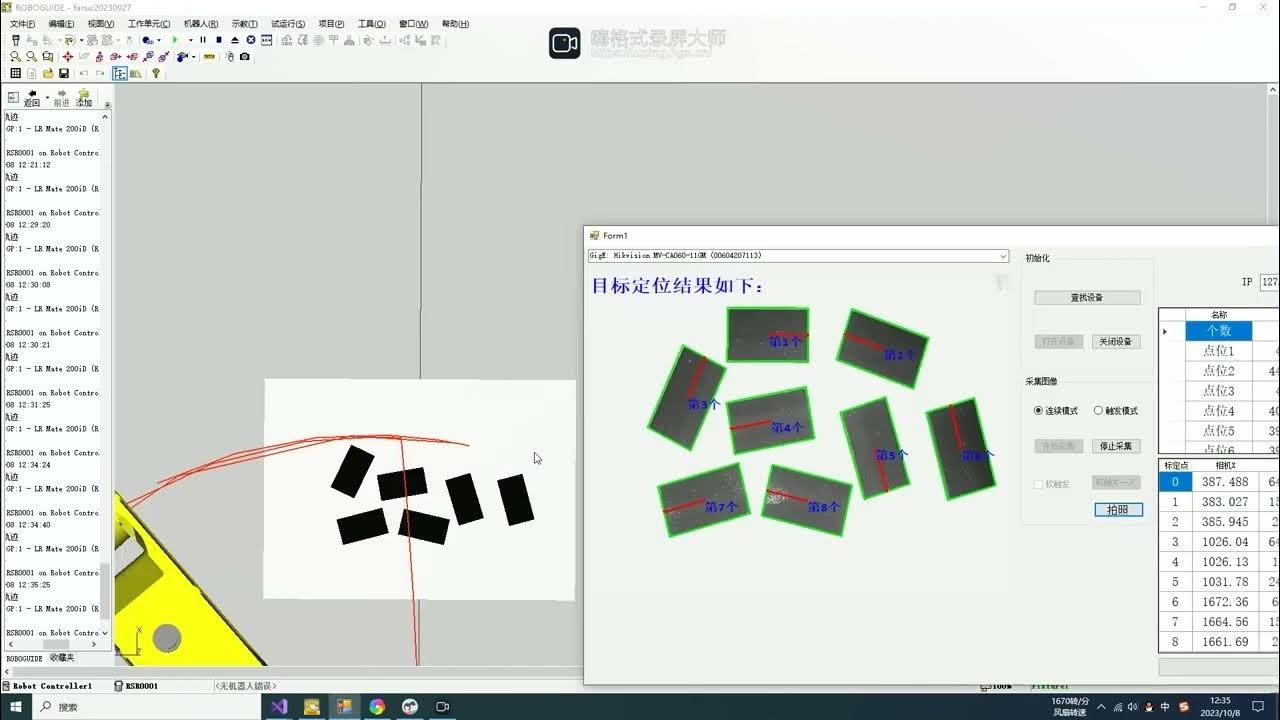Screen dimensions: 1280x720
Task: Click the undo arrow icon
Action: (84, 73)
